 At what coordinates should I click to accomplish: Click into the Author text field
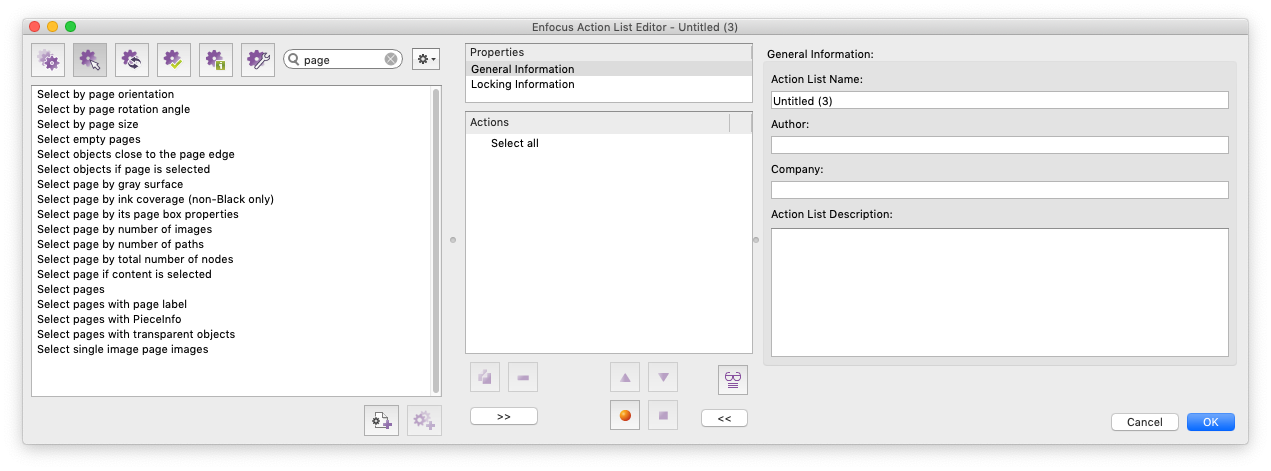click(x=999, y=145)
